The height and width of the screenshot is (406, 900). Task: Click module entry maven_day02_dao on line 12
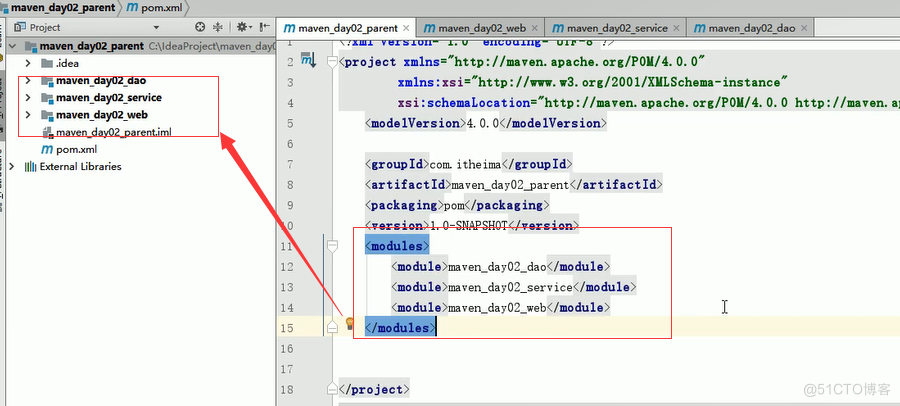pyautogui.click(x=497, y=266)
